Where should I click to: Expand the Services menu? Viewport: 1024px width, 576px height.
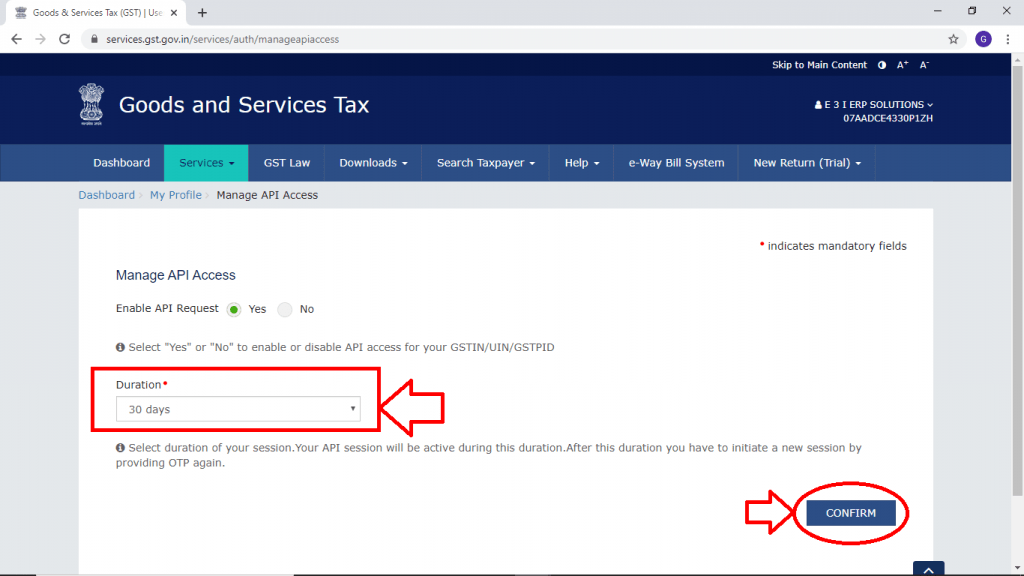tap(206, 163)
